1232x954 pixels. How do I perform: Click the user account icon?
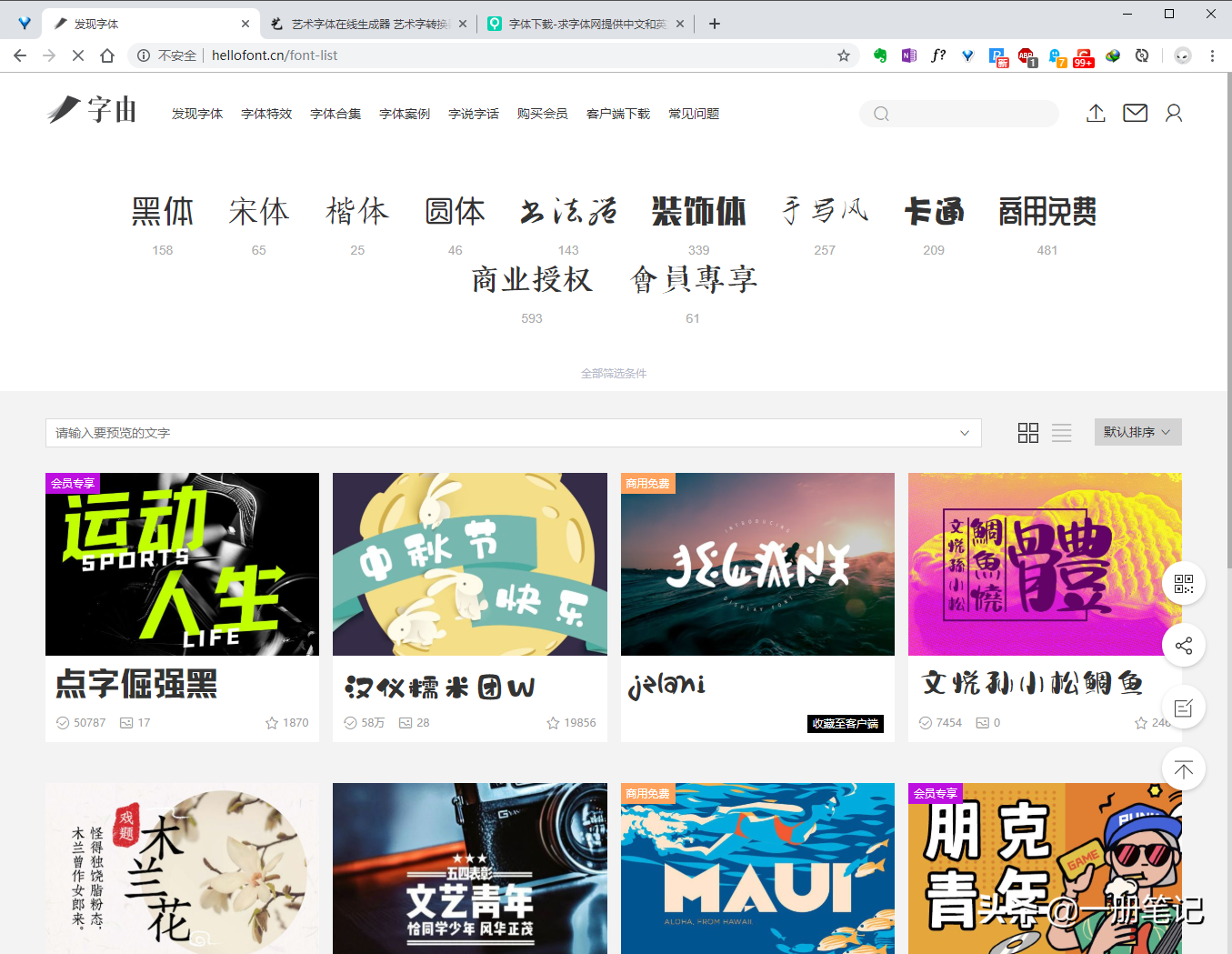(x=1174, y=113)
